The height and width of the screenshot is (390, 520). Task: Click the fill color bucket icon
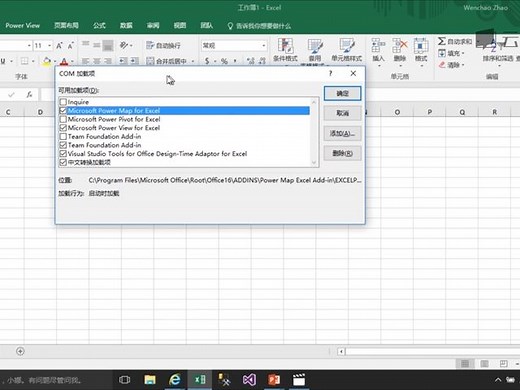[x=47, y=61]
